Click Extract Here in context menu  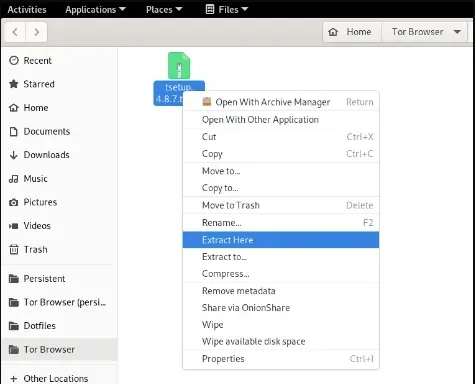click(281, 240)
